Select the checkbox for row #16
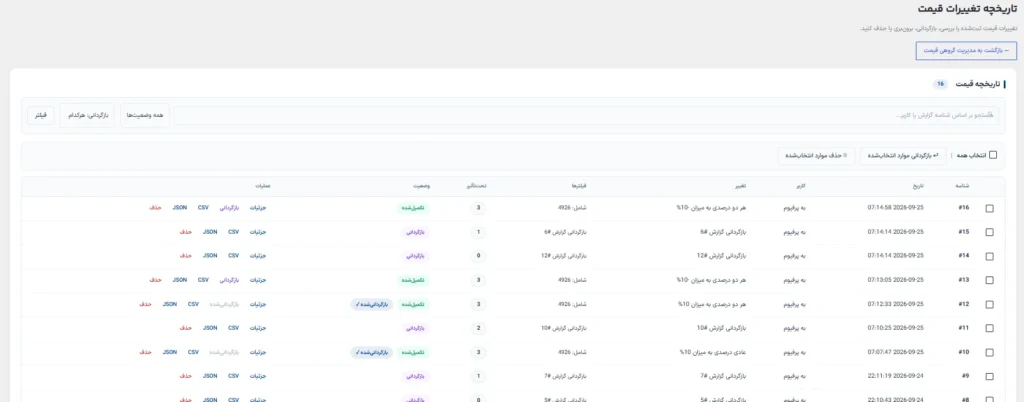The width and height of the screenshot is (1024, 402). 989,208
